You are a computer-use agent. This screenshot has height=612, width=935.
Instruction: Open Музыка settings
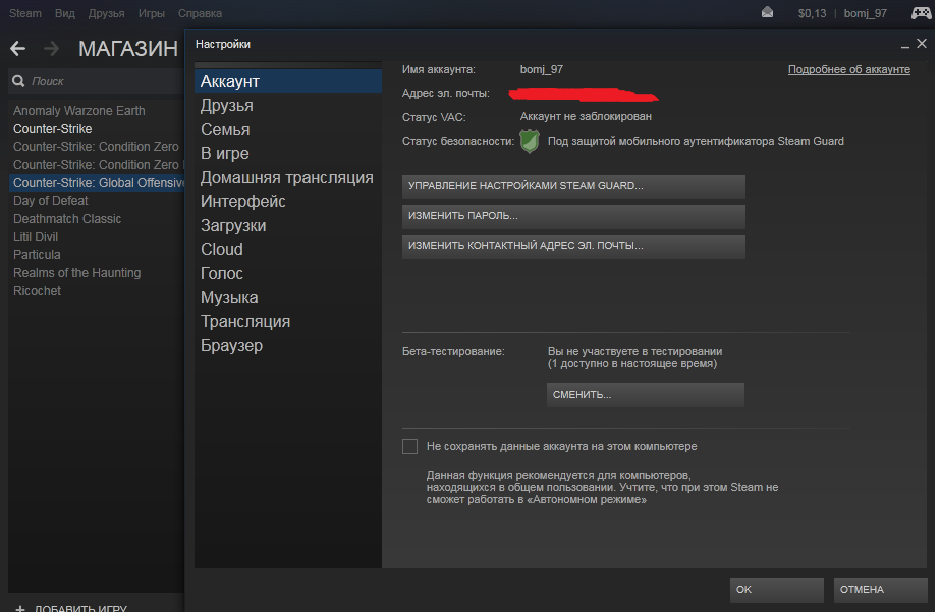[288, 298]
